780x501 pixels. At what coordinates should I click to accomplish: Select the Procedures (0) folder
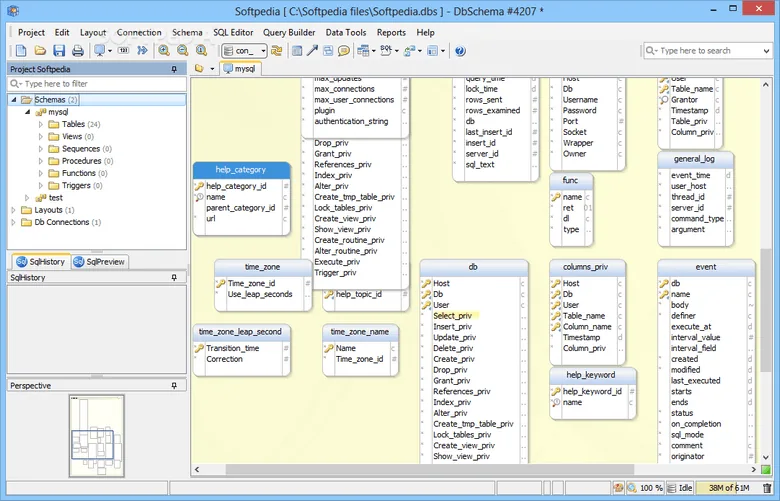click(81, 161)
